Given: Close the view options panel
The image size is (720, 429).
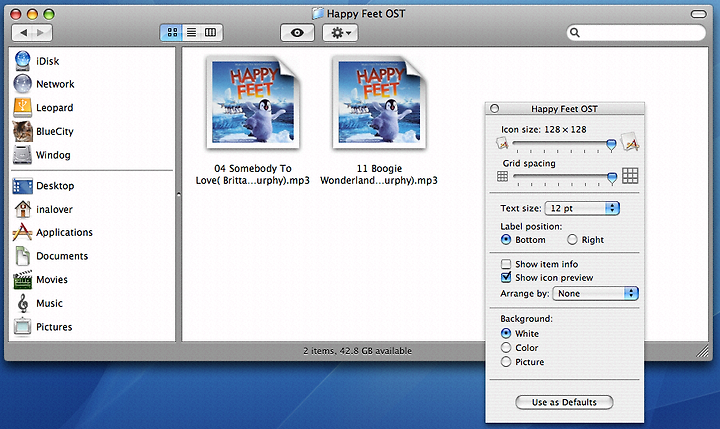Looking at the screenshot, I should pyautogui.click(x=495, y=109).
